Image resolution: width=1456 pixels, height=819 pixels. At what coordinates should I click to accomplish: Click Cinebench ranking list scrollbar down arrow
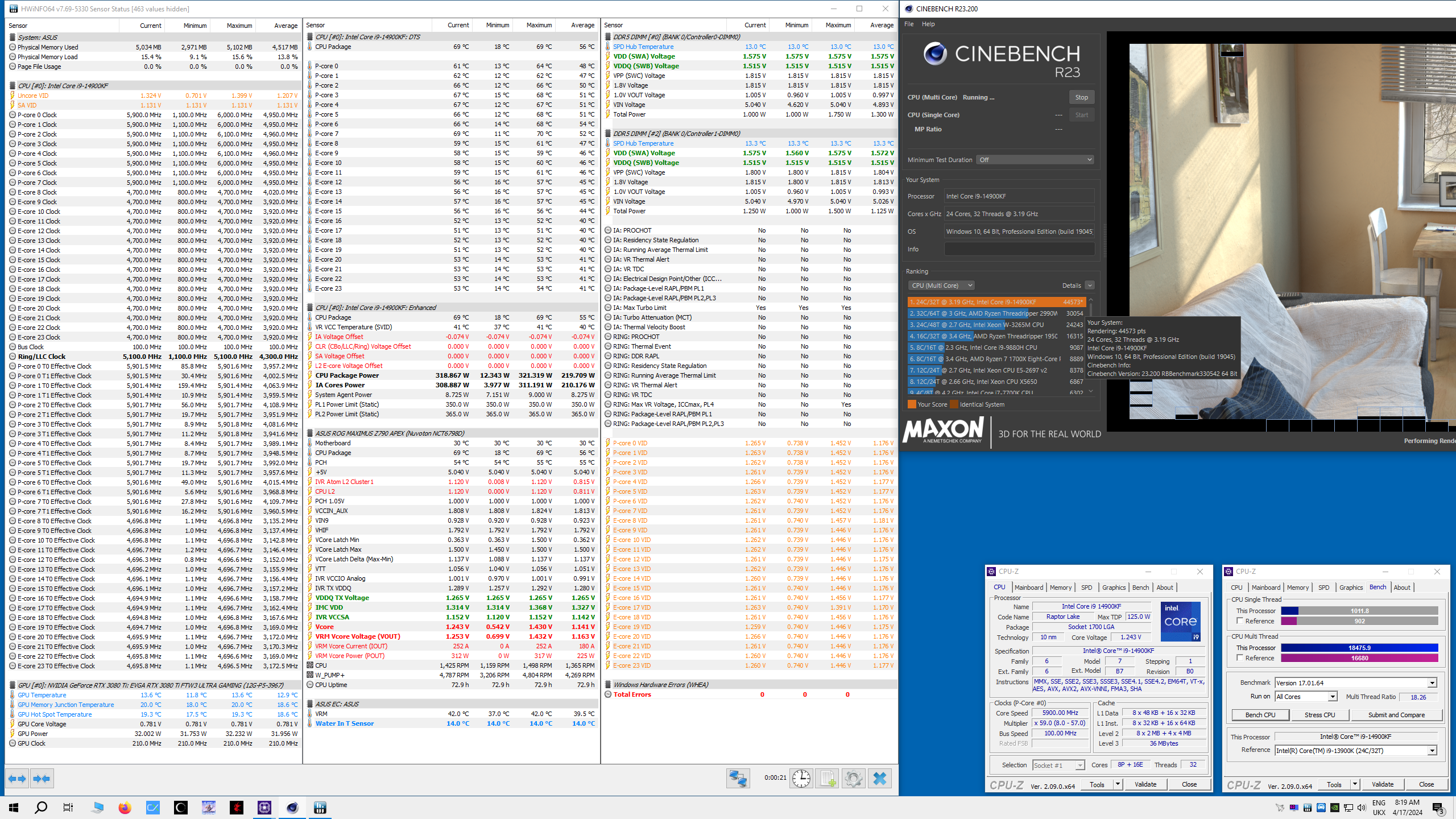pyautogui.click(x=1090, y=391)
